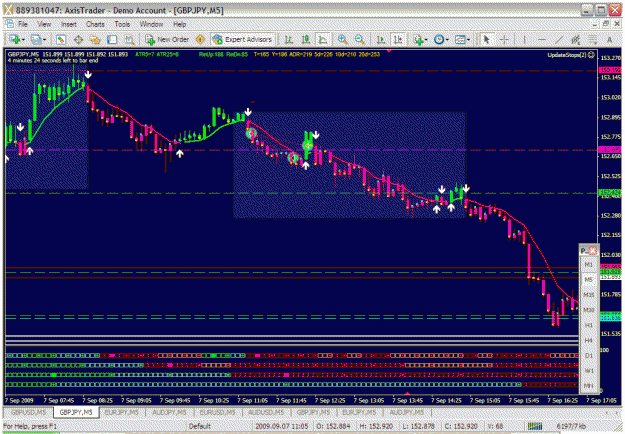Viewport: 625px width, 434px height.
Task: Switch to the GBPUSD,M5 chart tab
Action: (29, 412)
